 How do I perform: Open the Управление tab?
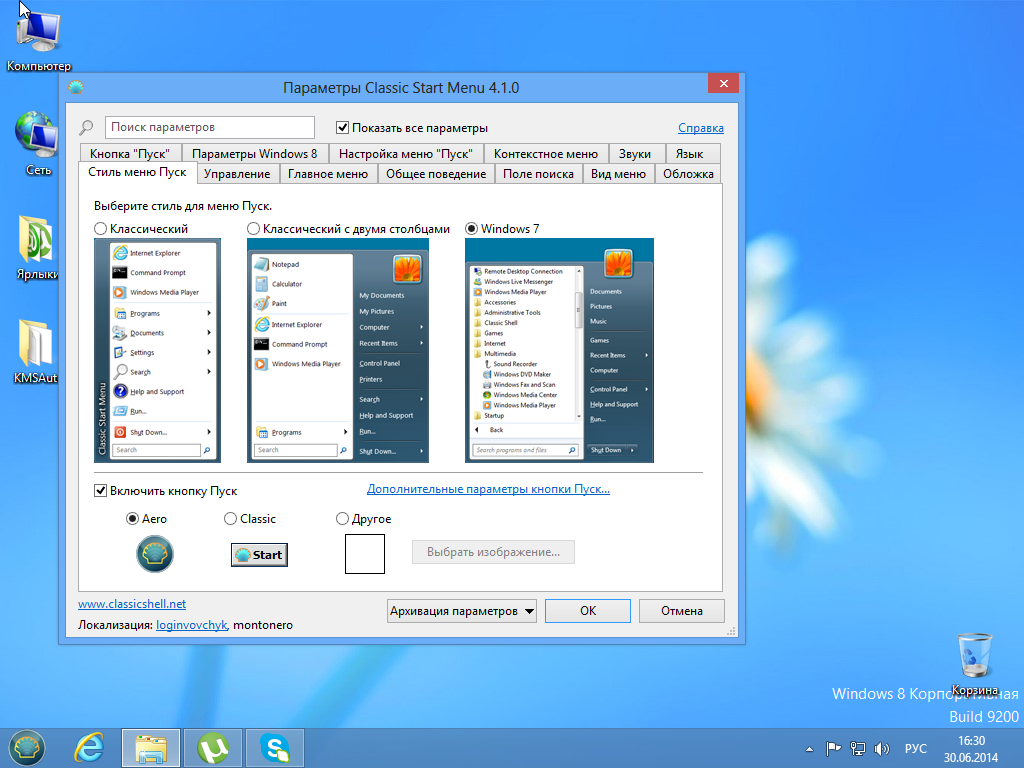coord(237,174)
